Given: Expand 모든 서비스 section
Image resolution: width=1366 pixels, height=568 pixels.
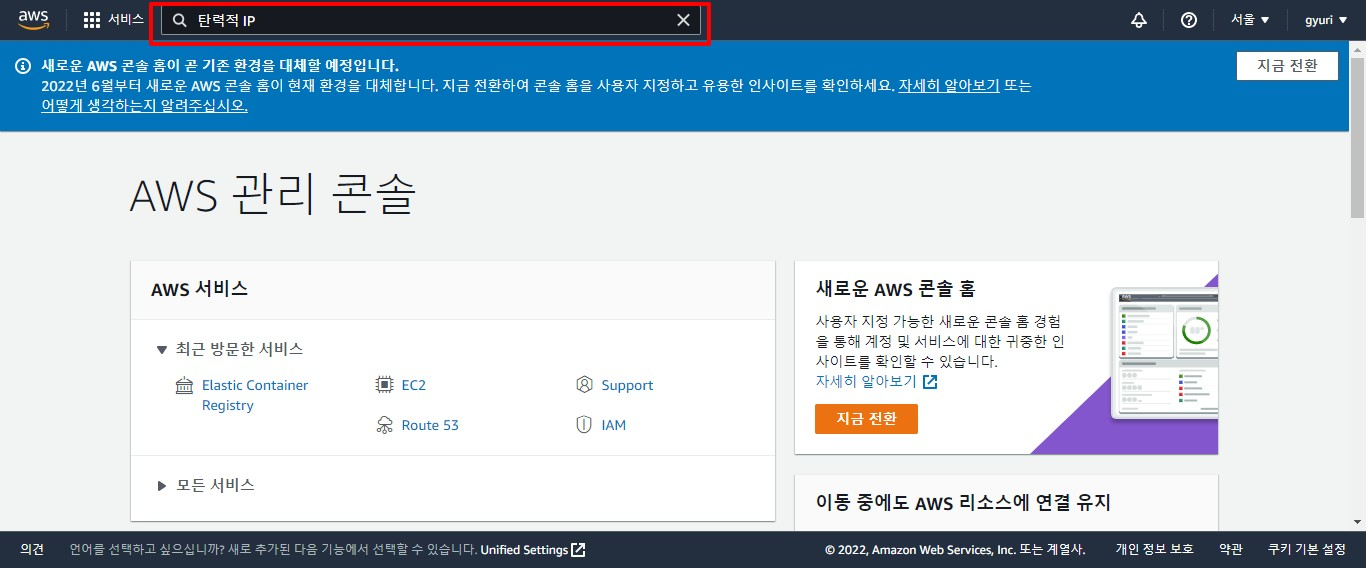Looking at the screenshot, I should coord(206,485).
